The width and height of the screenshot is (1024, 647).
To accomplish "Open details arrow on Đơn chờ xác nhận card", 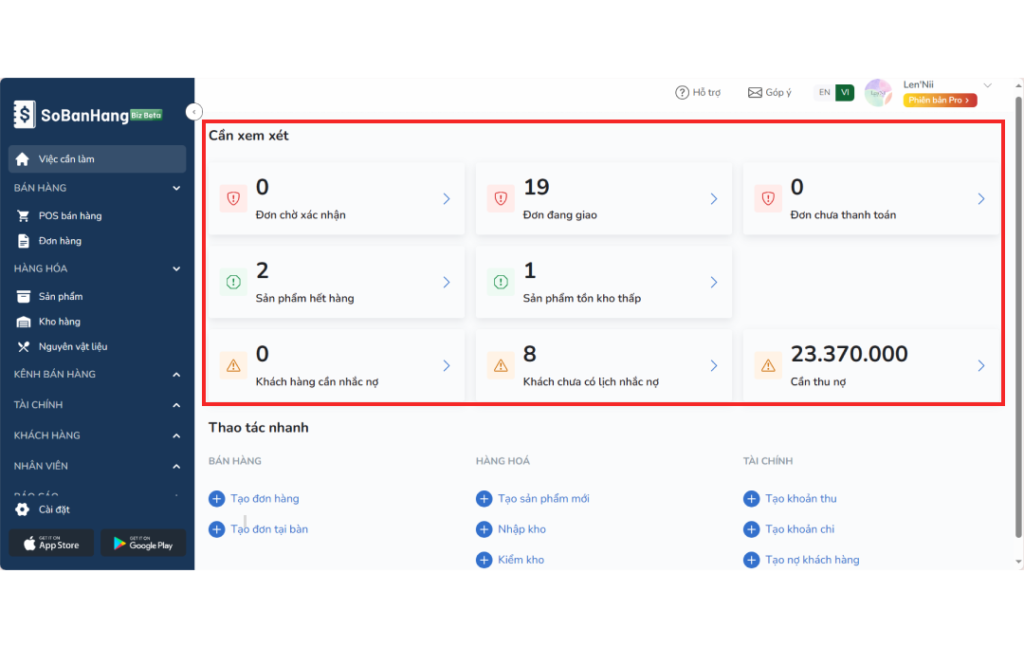I will [x=447, y=198].
